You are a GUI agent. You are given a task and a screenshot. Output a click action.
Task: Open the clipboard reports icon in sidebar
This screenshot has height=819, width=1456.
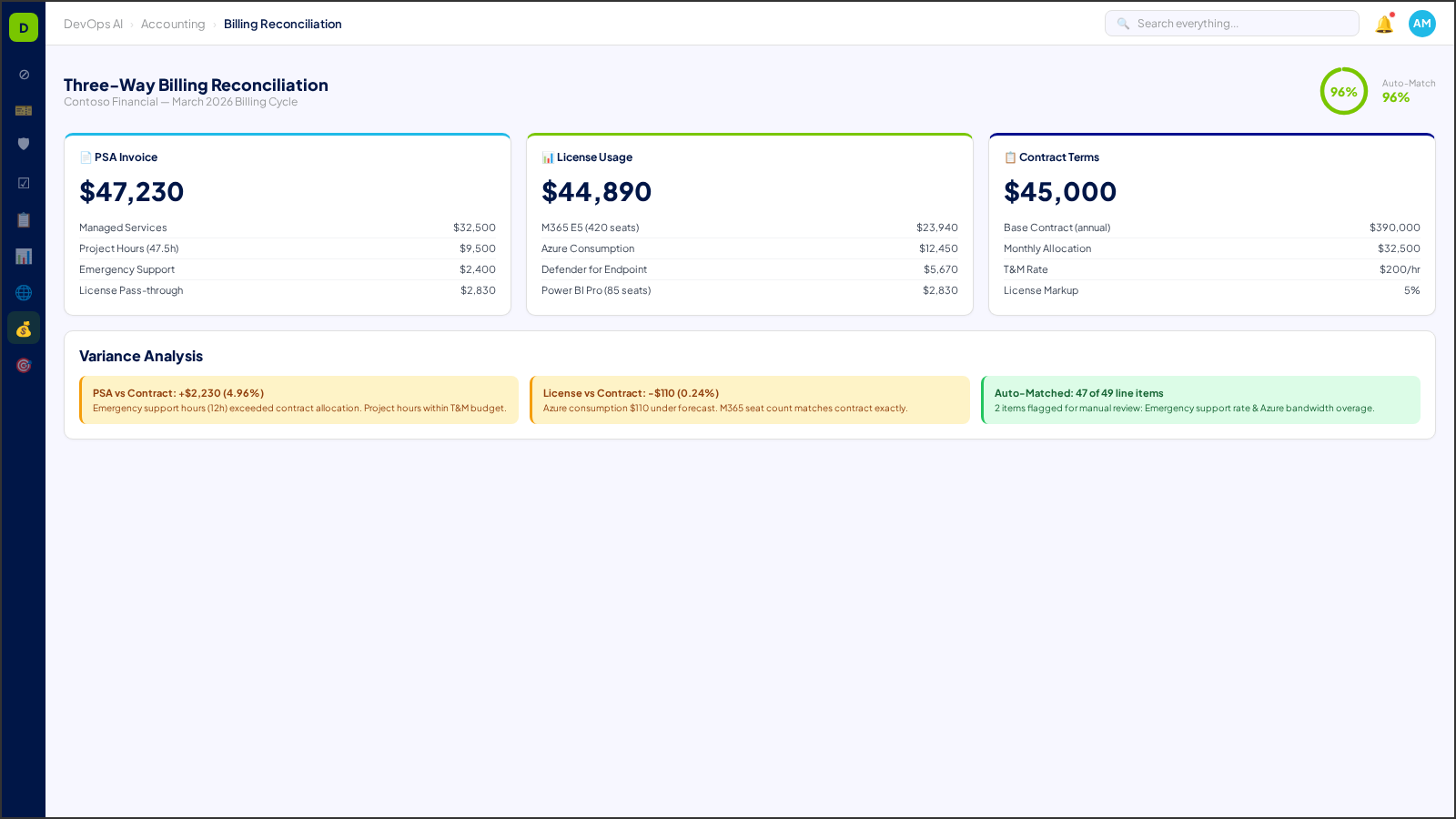[x=24, y=219]
